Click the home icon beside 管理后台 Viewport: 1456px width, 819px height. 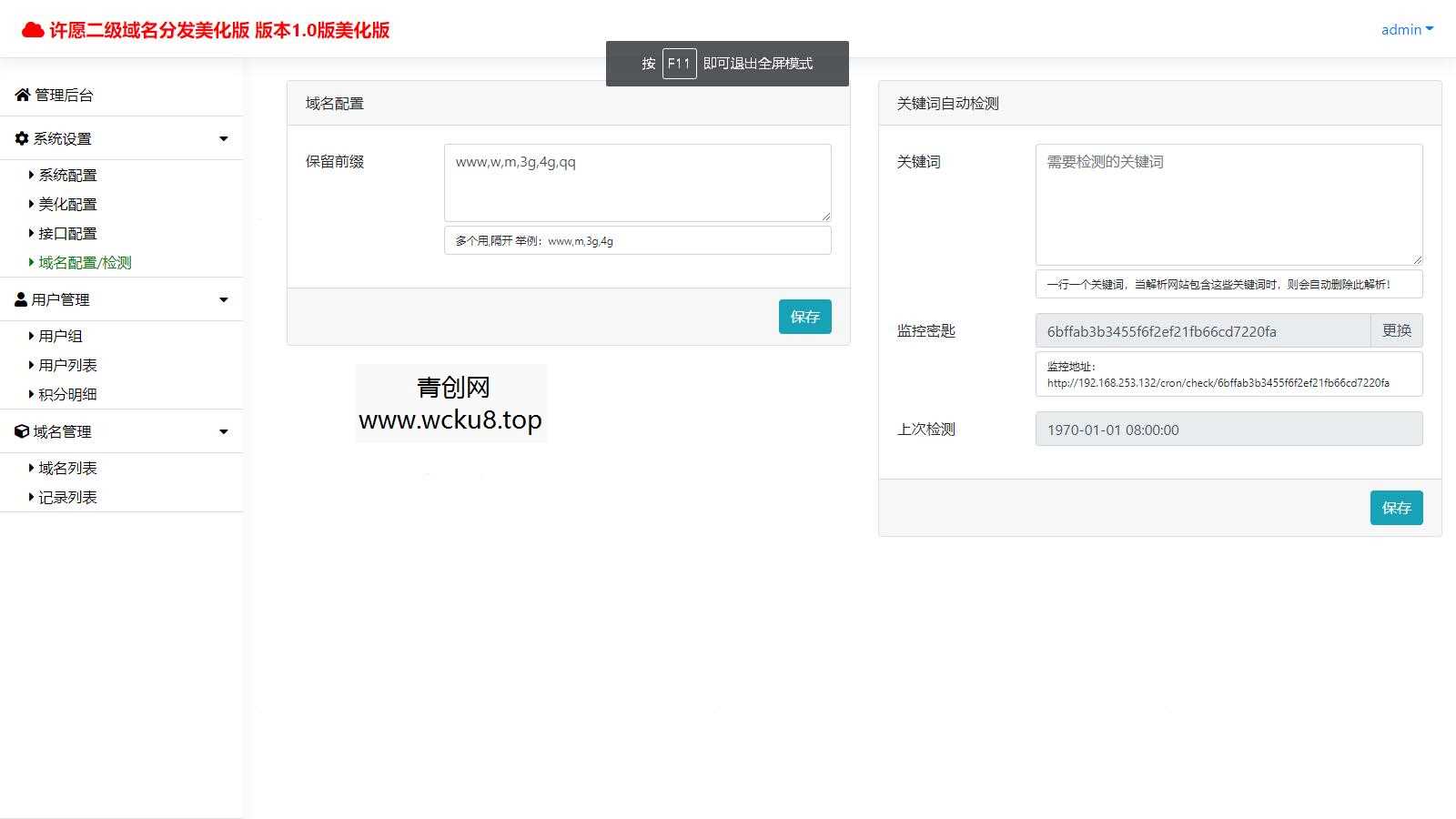21,95
